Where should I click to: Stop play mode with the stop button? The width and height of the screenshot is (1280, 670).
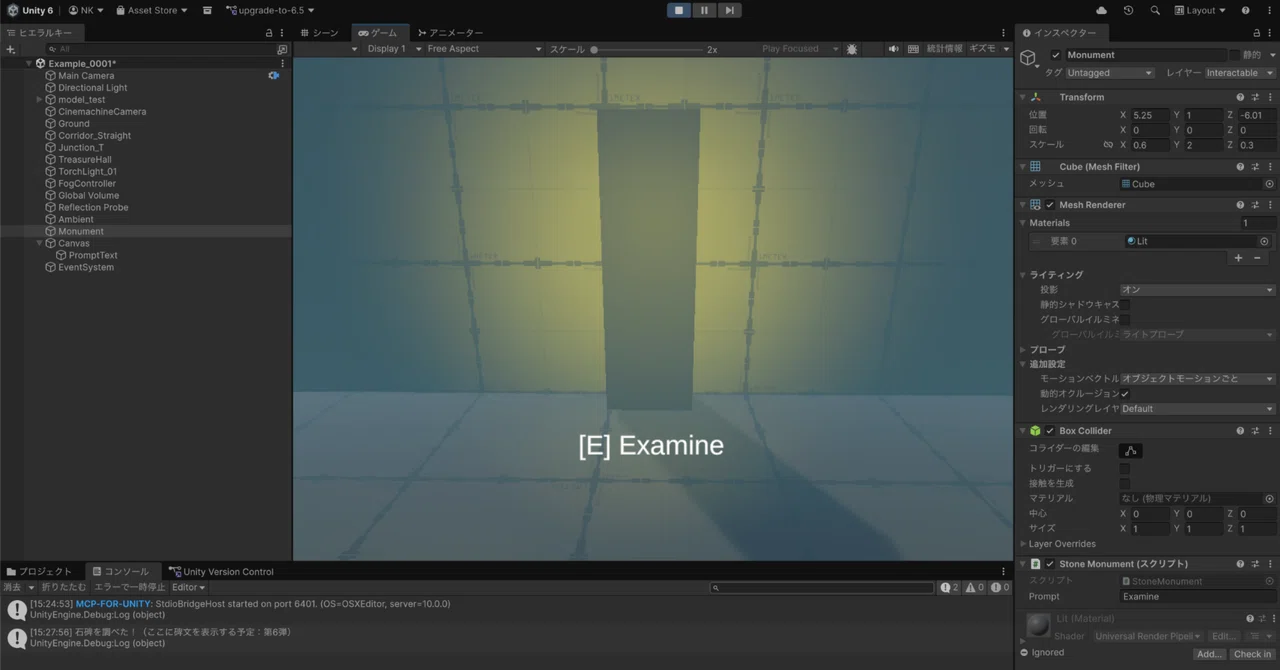click(679, 10)
